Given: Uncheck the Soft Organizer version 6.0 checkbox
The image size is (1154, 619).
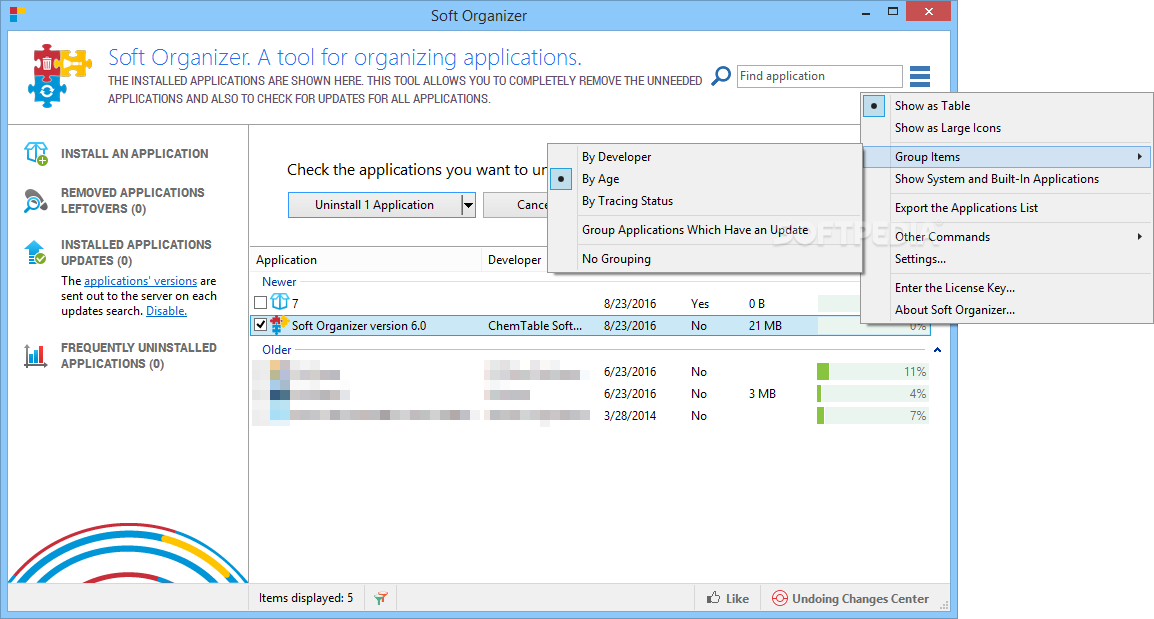Looking at the screenshot, I should (261, 325).
